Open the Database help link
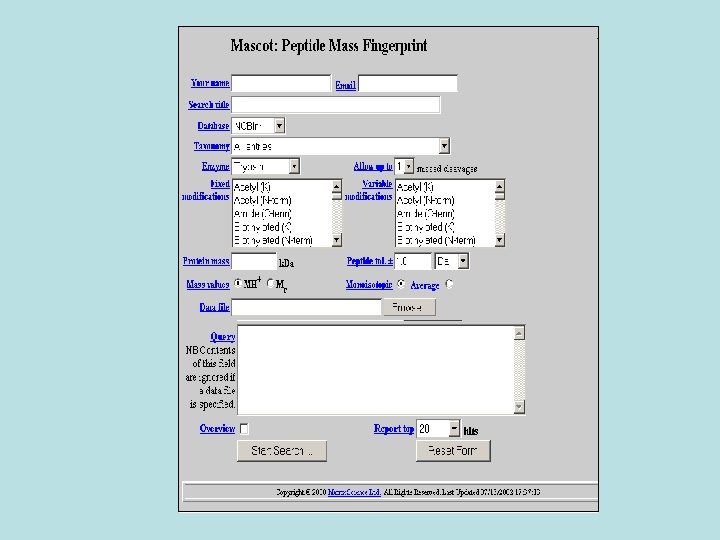This screenshot has height=540, width=720. click(213, 125)
